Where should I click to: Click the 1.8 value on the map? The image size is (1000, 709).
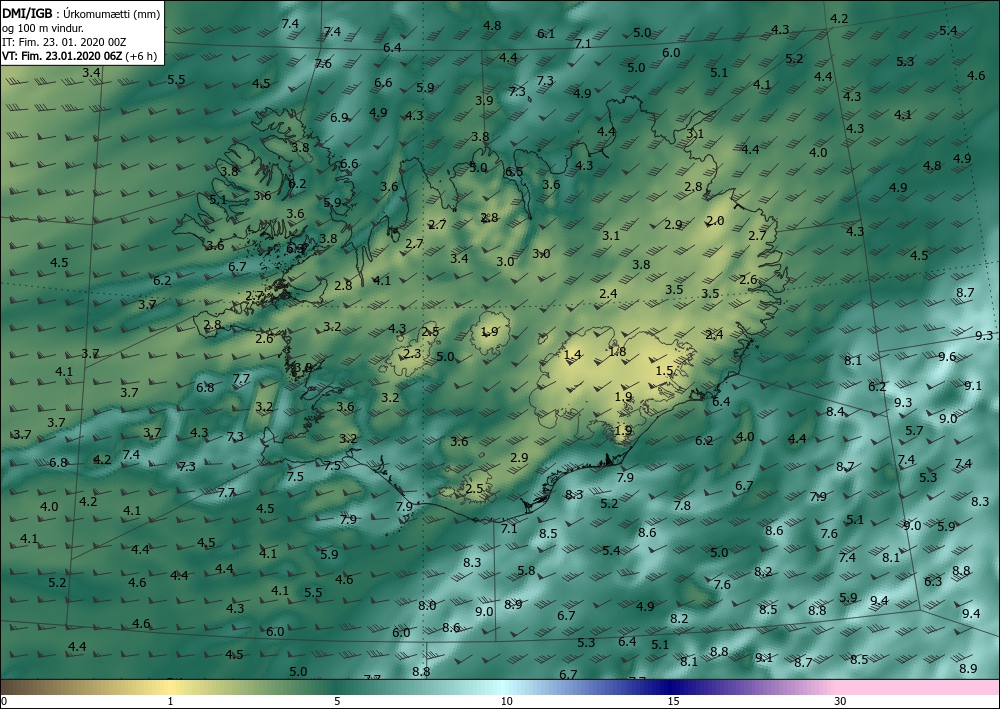pyautogui.click(x=617, y=351)
